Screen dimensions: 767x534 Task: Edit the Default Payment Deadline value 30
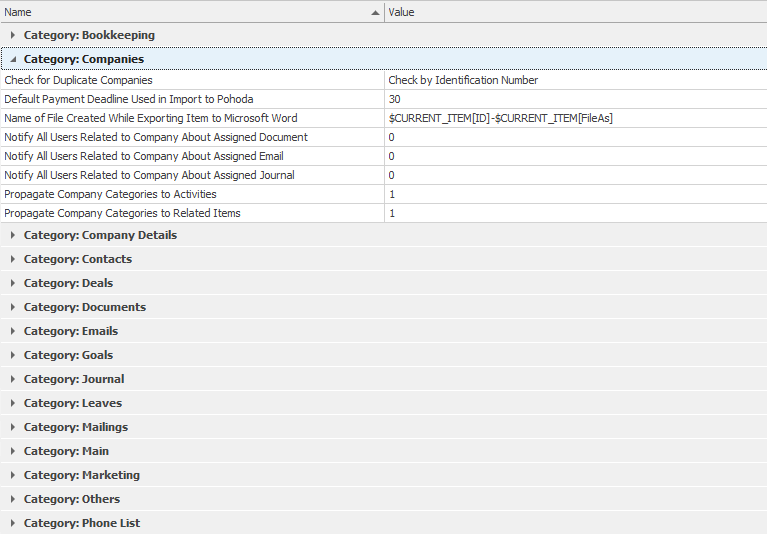pyautogui.click(x=576, y=99)
